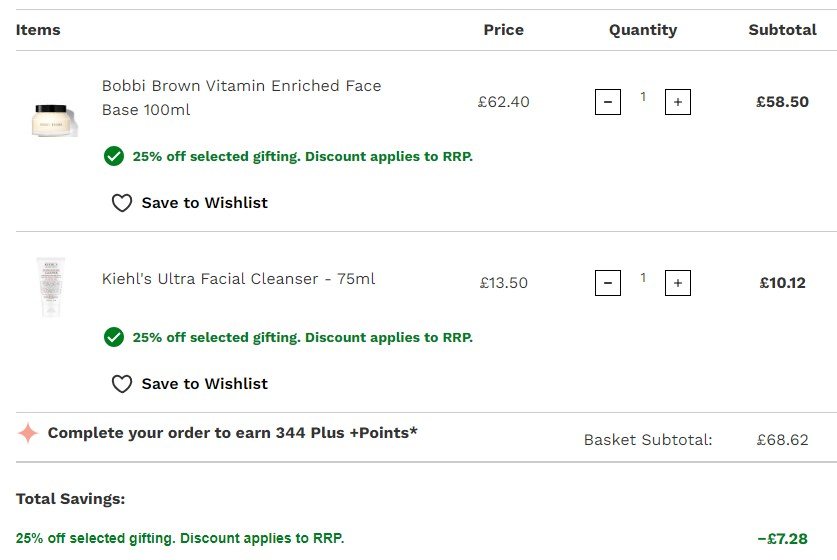The image size is (837, 560).
Task: Click the 25% off gifting offer text under Bobbi Brown
Action: [302, 156]
